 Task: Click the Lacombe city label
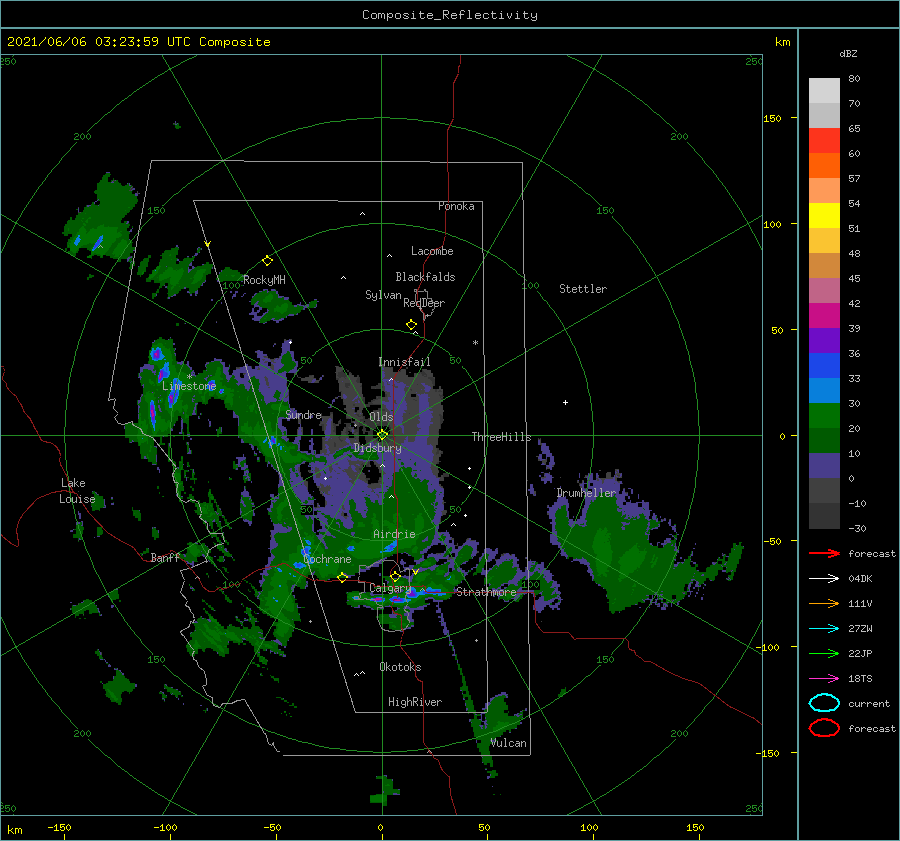click(x=432, y=251)
